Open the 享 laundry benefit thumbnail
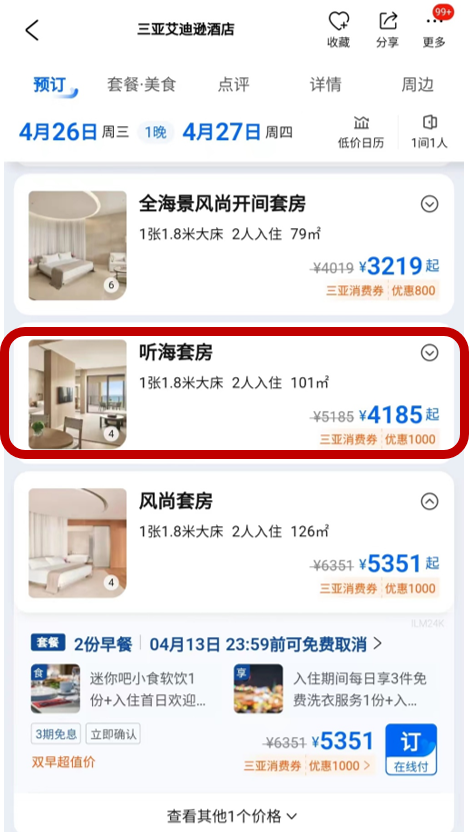The image size is (469, 832). [258, 688]
